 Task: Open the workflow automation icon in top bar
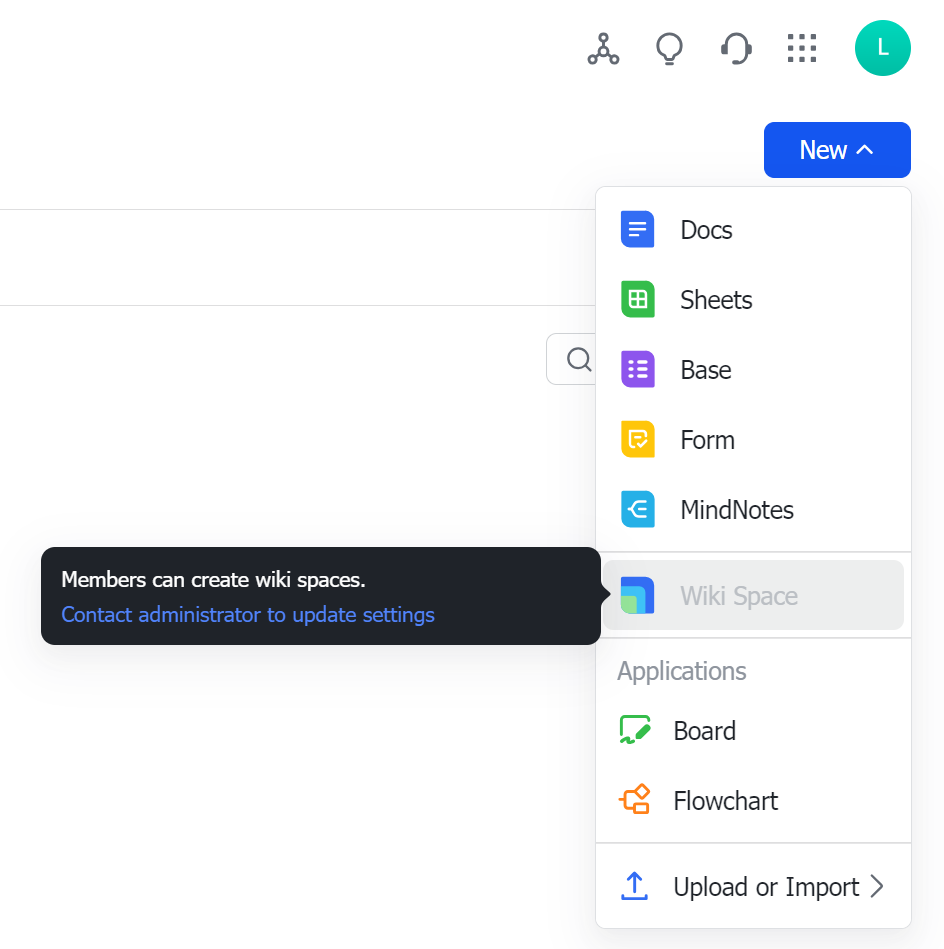pos(603,47)
